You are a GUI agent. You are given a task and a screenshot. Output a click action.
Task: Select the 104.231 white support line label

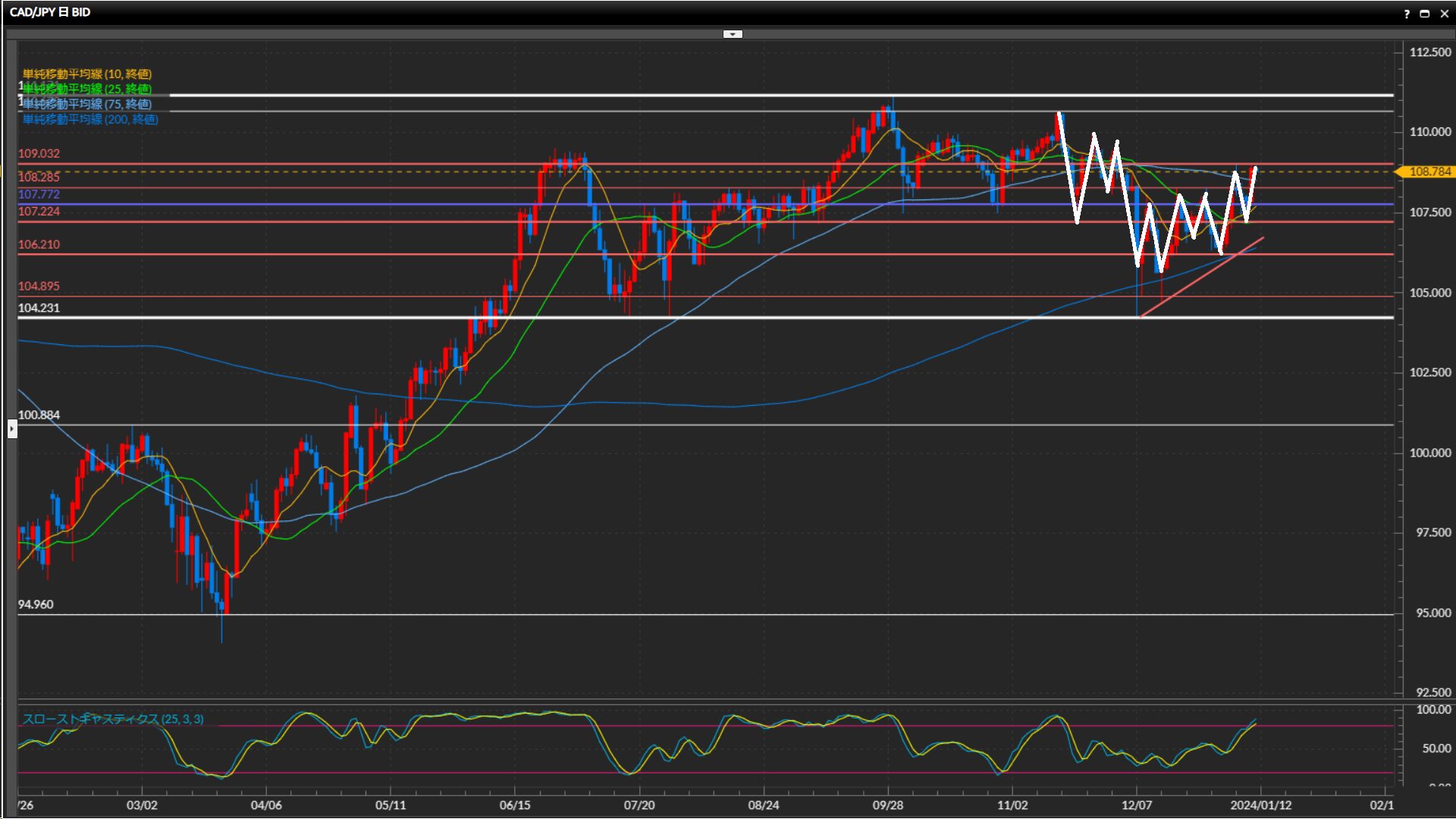pyautogui.click(x=39, y=308)
